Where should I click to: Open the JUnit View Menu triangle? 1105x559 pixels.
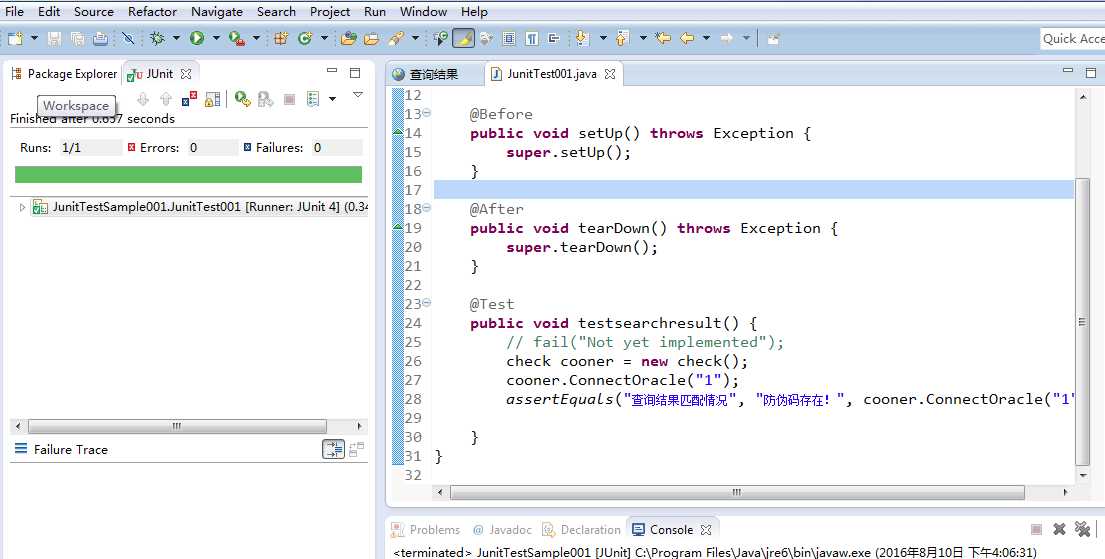point(358,95)
